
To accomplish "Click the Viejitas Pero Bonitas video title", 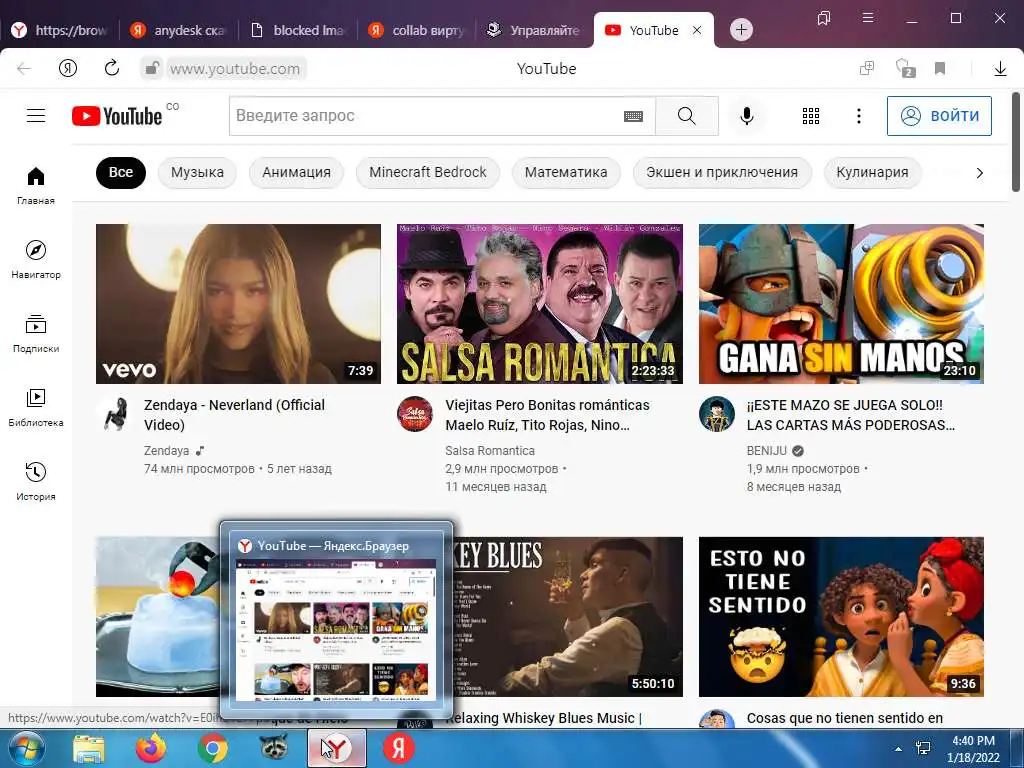I will (547, 415).
